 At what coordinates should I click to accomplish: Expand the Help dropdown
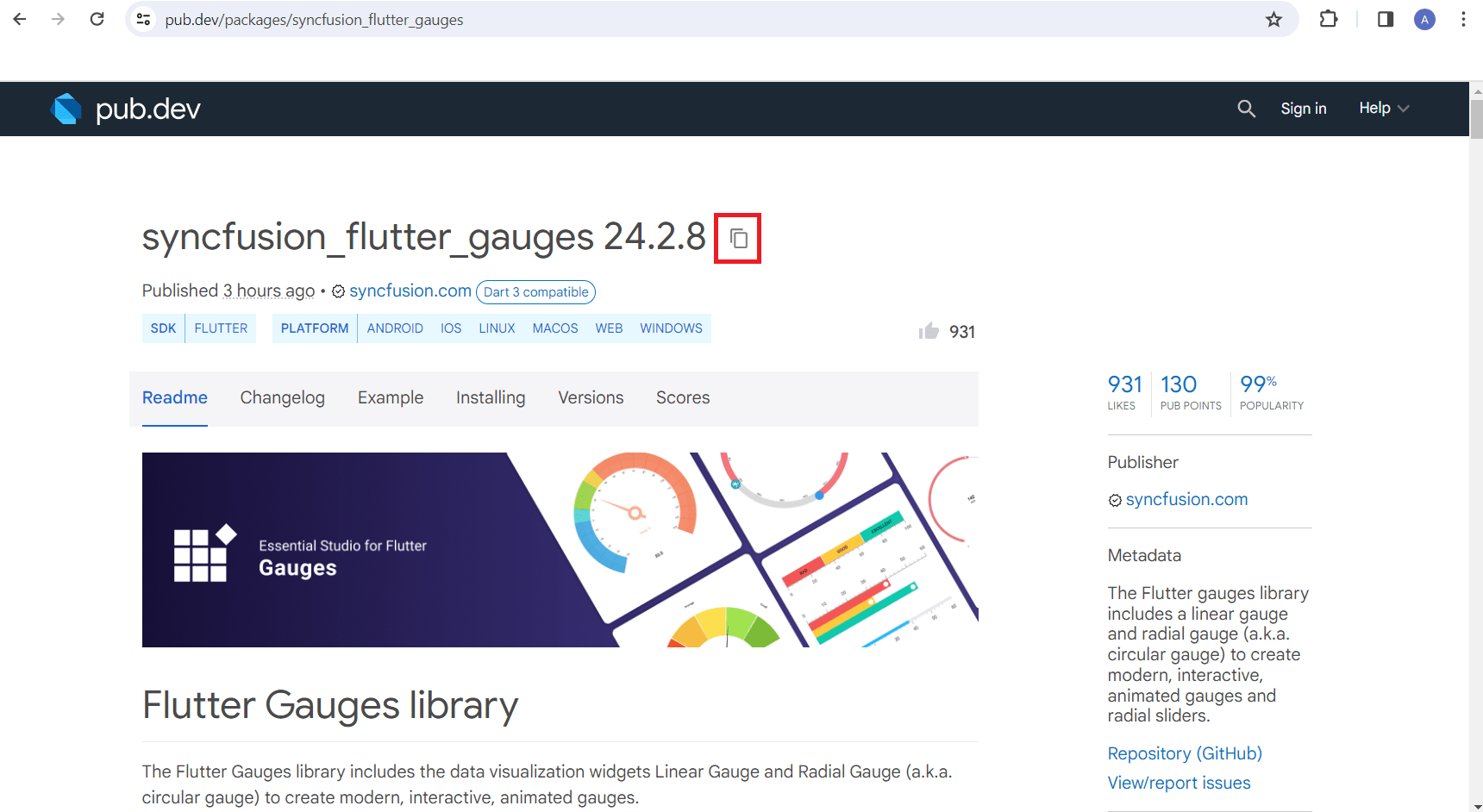(1384, 109)
